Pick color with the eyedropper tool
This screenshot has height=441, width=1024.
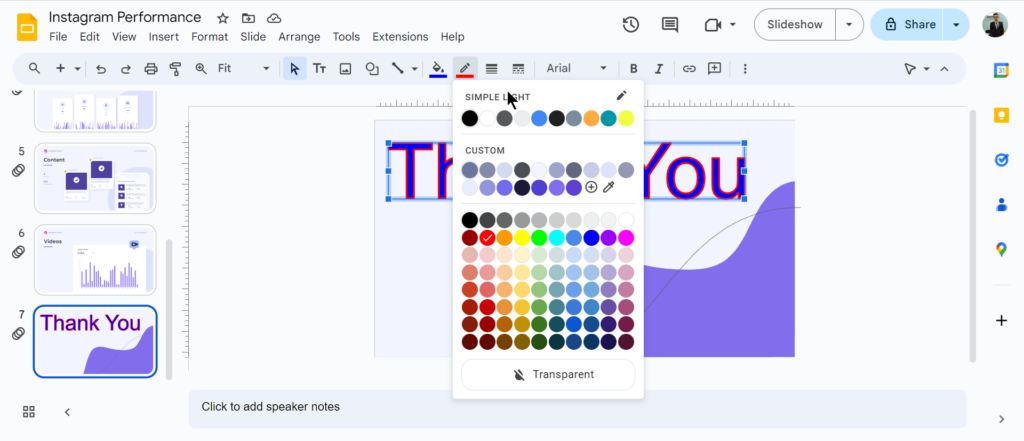pos(609,187)
